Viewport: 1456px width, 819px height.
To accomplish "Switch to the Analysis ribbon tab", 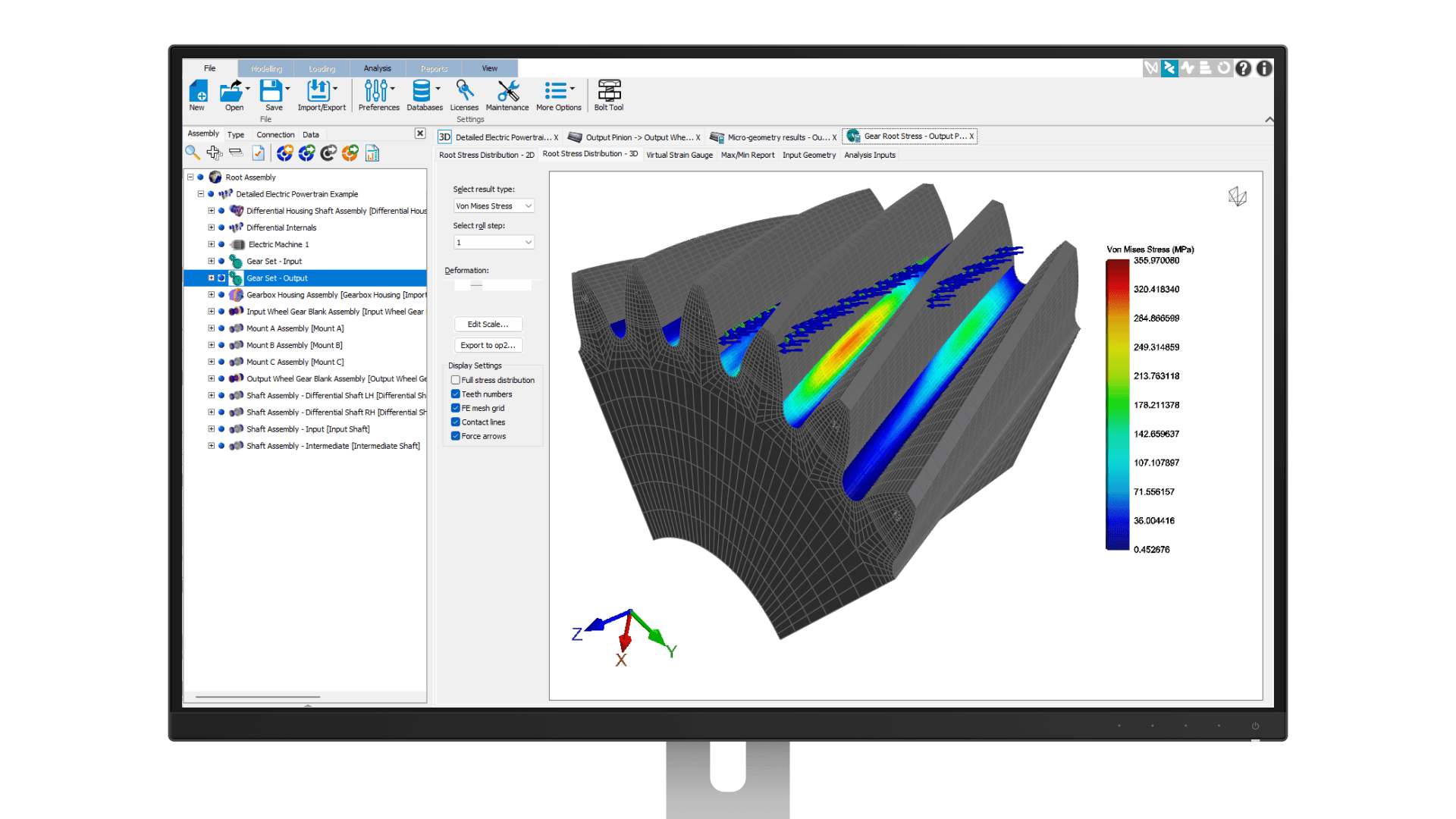I will coord(377,68).
